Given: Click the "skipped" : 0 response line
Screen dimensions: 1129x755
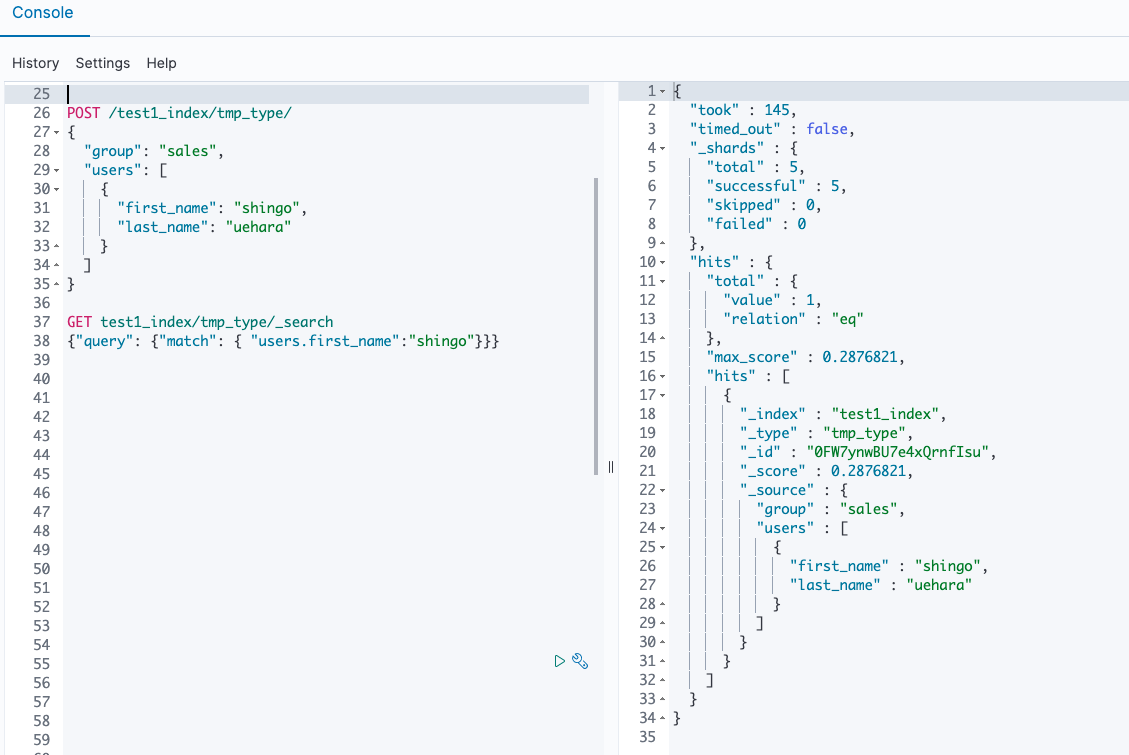Looking at the screenshot, I should [x=764, y=205].
